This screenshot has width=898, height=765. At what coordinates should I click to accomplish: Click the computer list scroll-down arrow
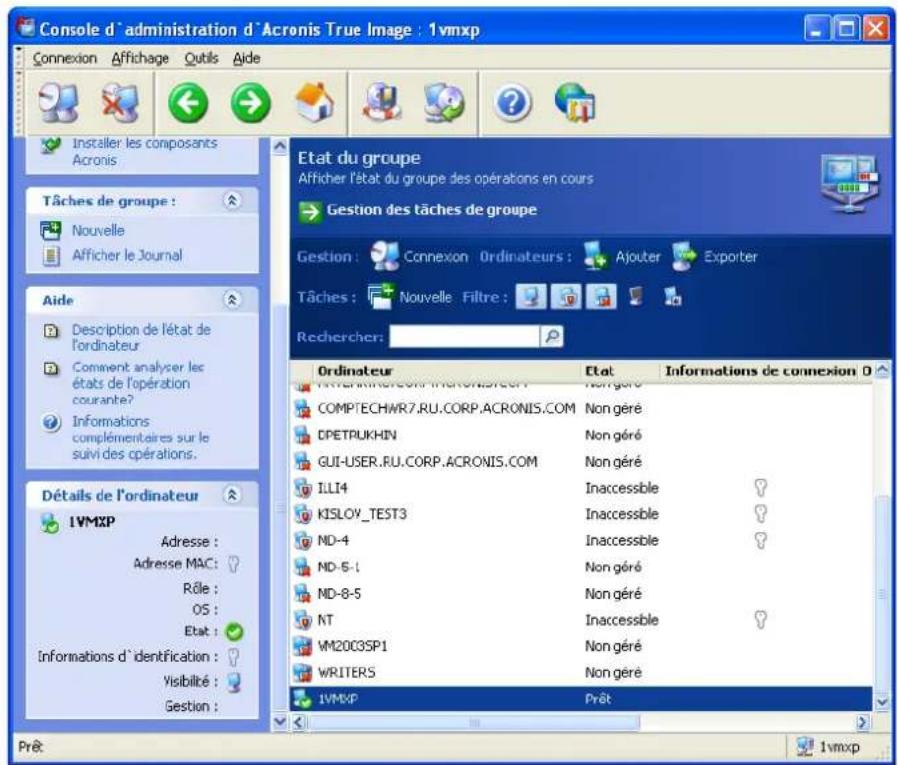tap(883, 701)
